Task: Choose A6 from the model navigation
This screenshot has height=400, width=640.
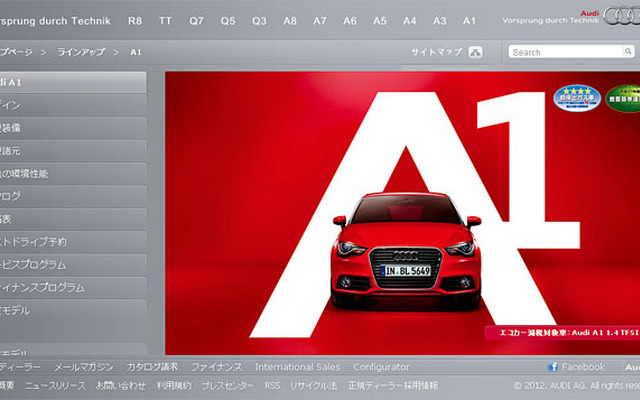Action: coord(350,21)
